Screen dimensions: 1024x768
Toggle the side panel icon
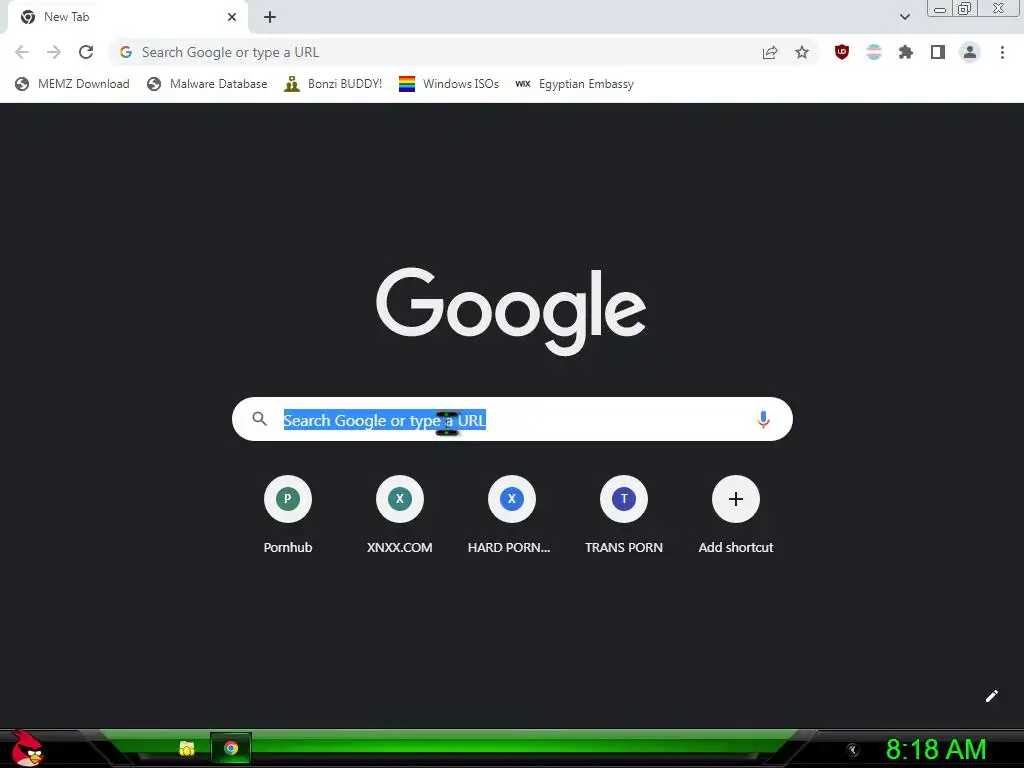pyautogui.click(x=938, y=52)
